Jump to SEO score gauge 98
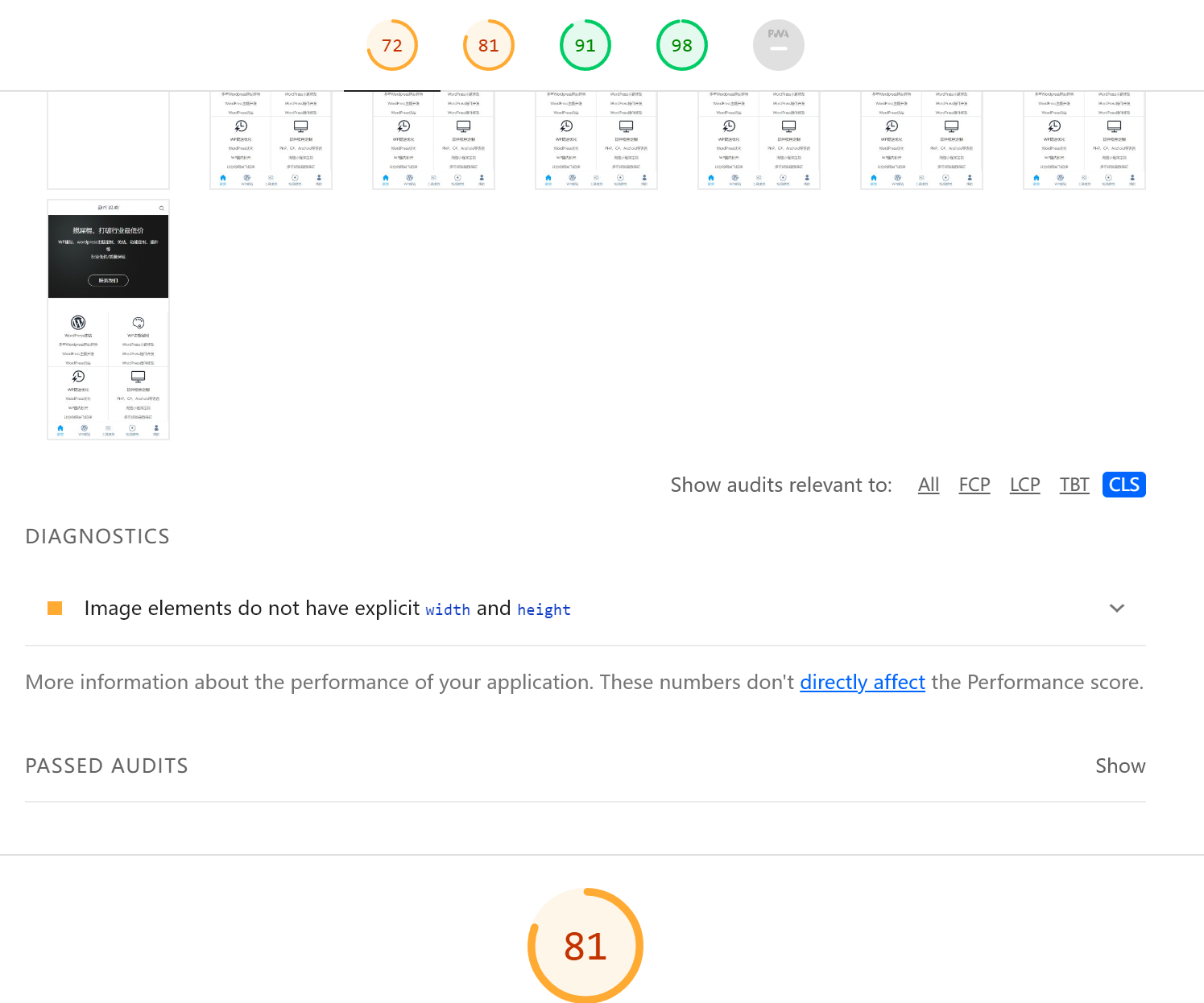The height and width of the screenshot is (1003, 1204). coord(682,45)
